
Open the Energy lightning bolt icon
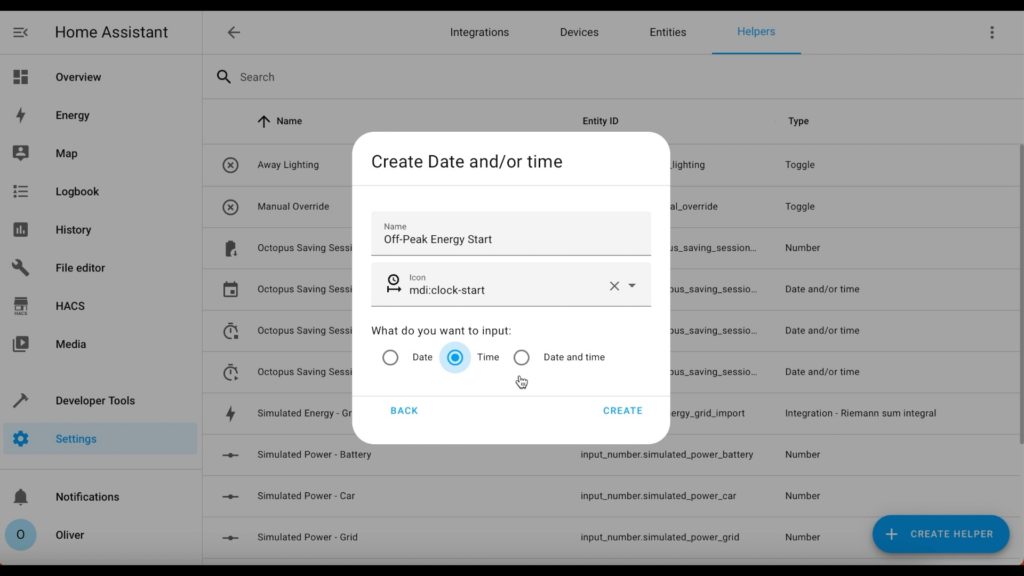[x=20, y=115]
